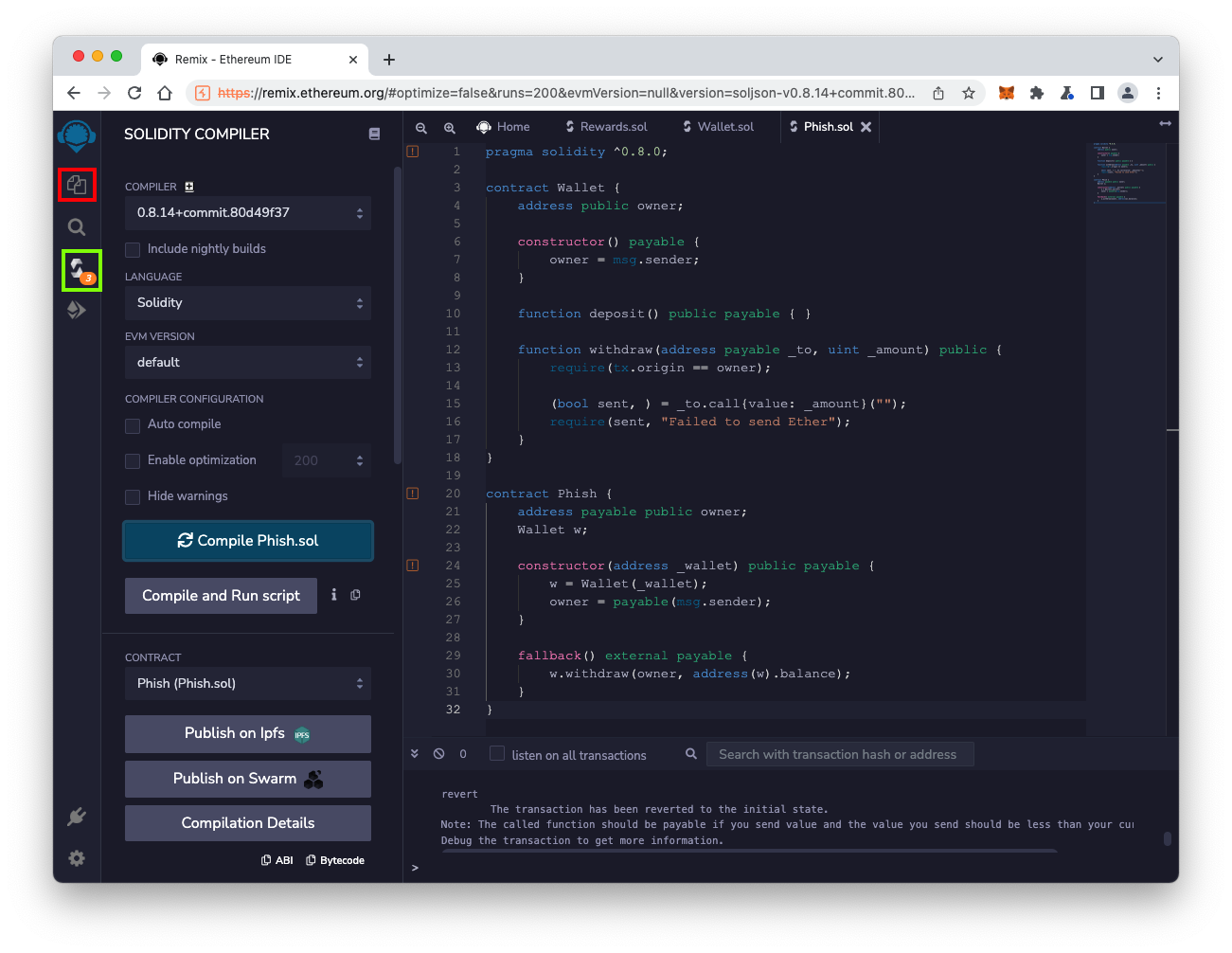Viewport: 1232px width, 953px height.
Task: Check Enable optimization
Action: [133, 460]
